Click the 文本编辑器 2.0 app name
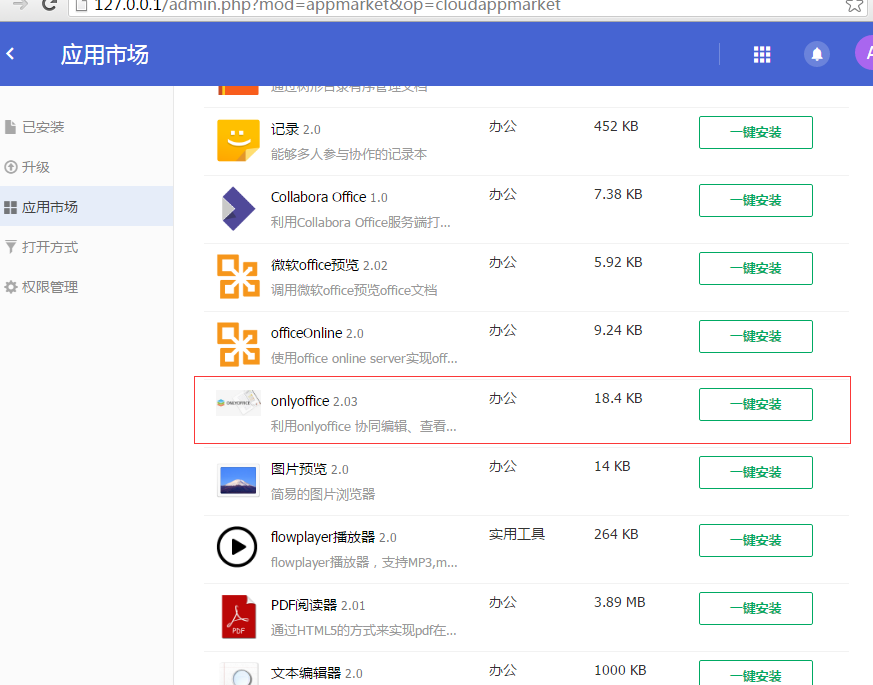 [x=316, y=673]
